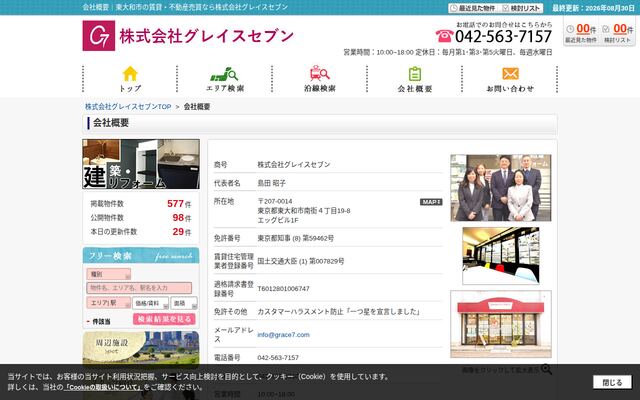Open 株式会社グレイスセブンTOP breadcrumb link
The width and height of the screenshot is (640, 400).
128,107
